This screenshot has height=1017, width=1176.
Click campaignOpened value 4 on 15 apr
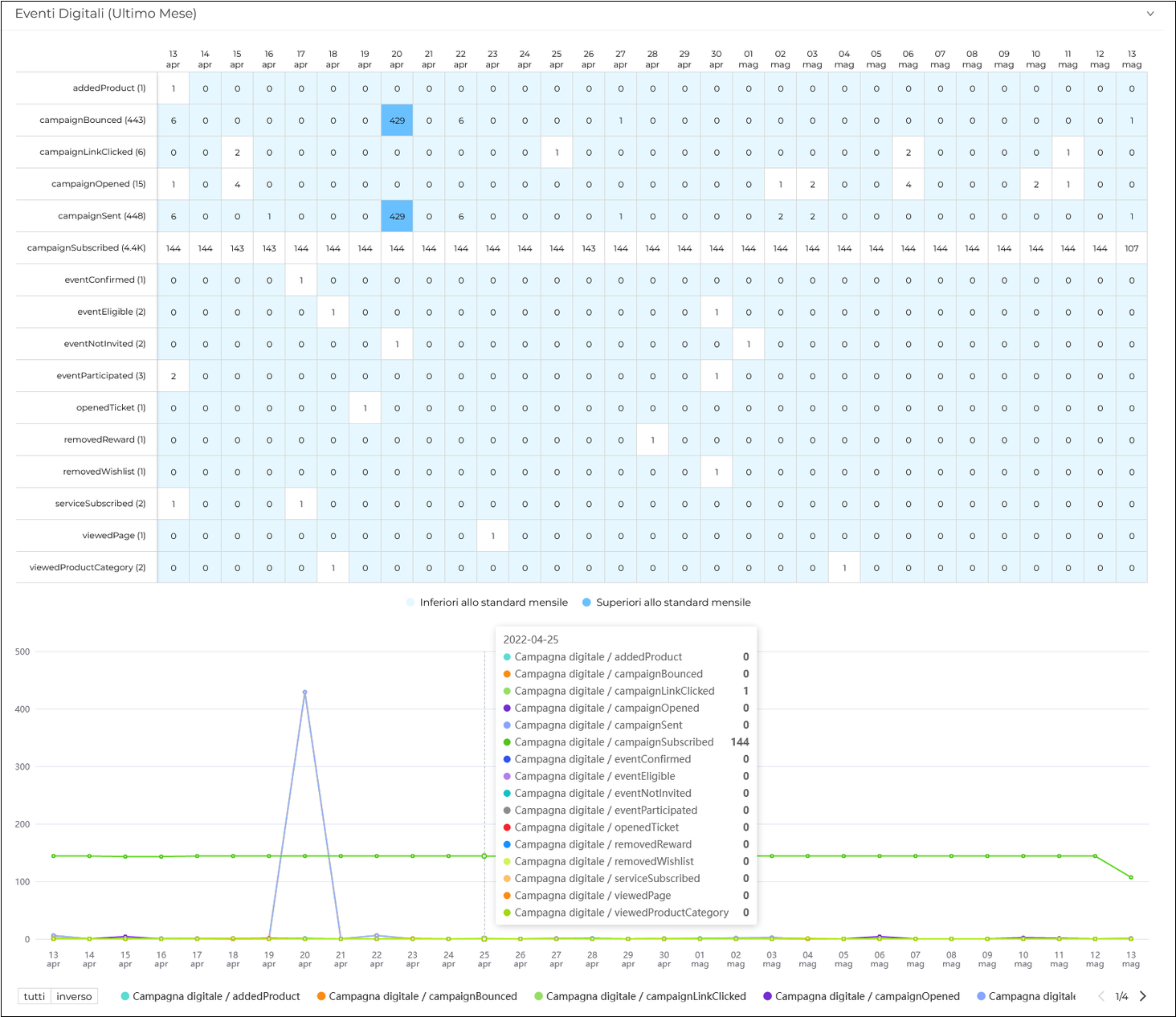237,184
